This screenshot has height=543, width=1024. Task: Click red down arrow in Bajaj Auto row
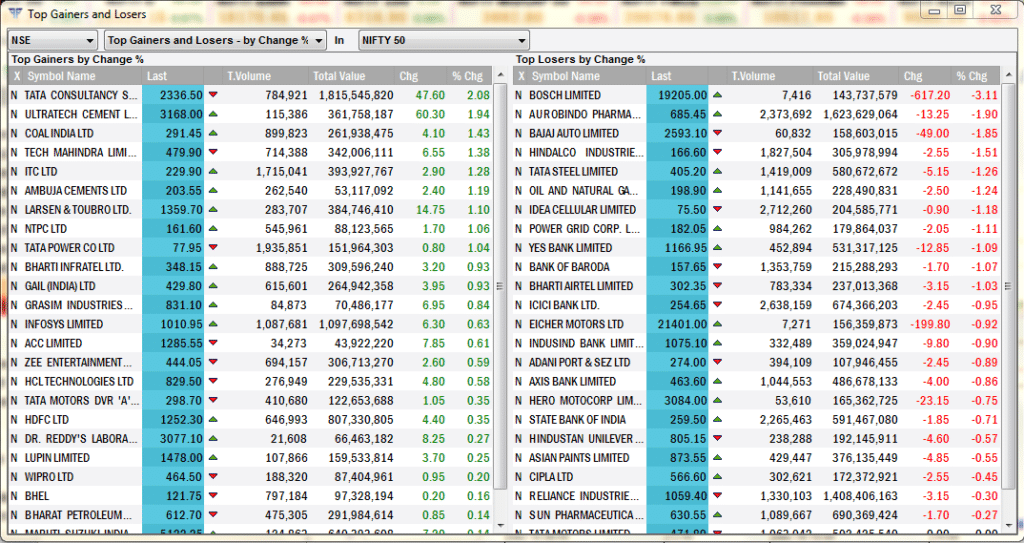click(x=716, y=133)
